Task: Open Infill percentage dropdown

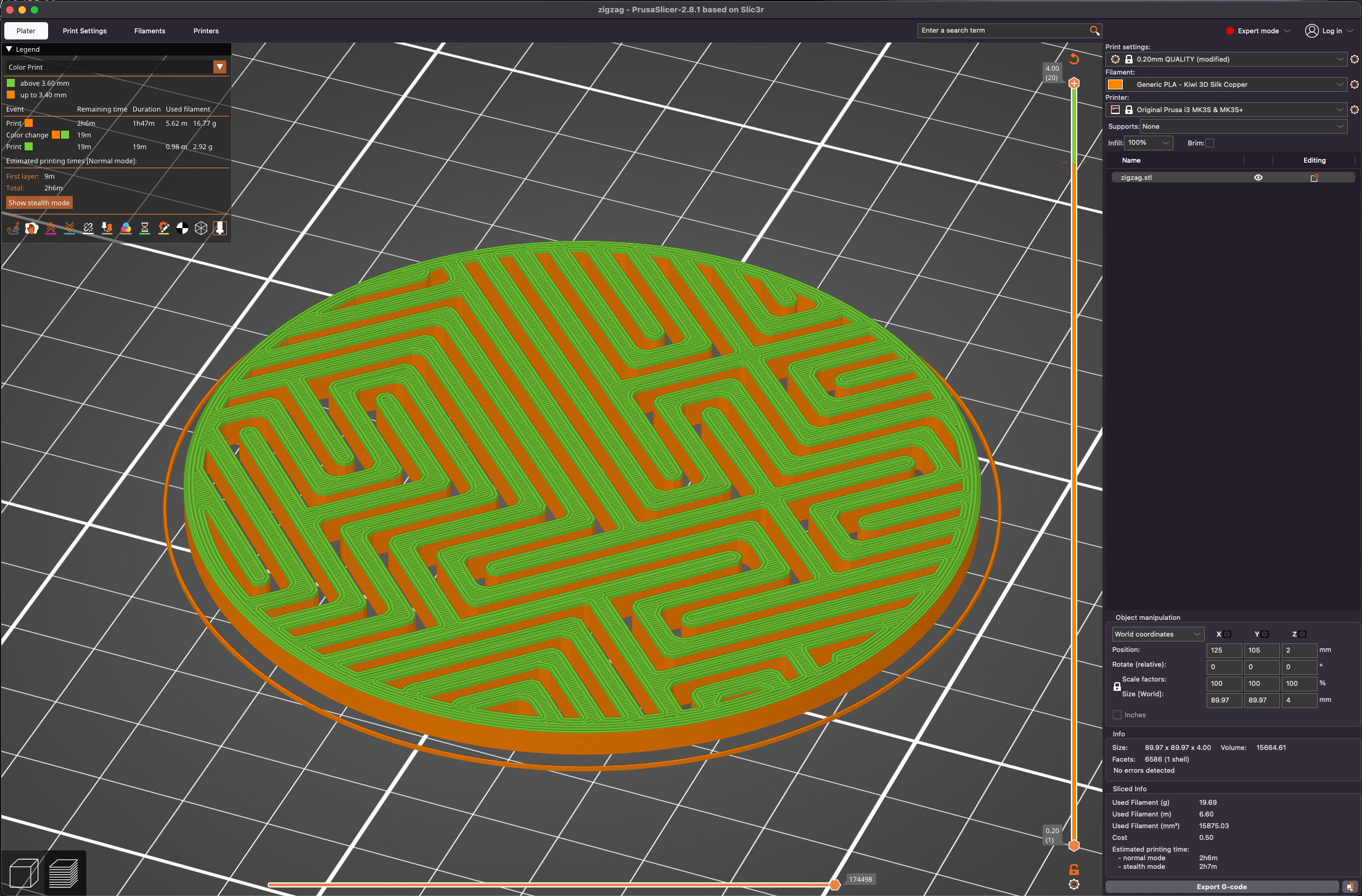Action: pyautogui.click(x=1149, y=143)
